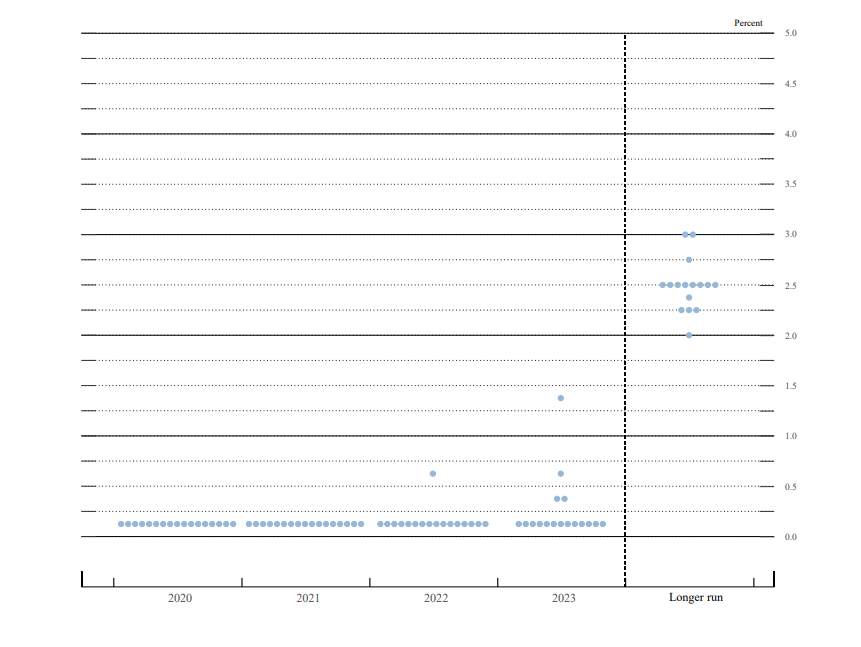
Task: Click the 1.0 y-axis value
Action: pyautogui.click(x=790, y=436)
